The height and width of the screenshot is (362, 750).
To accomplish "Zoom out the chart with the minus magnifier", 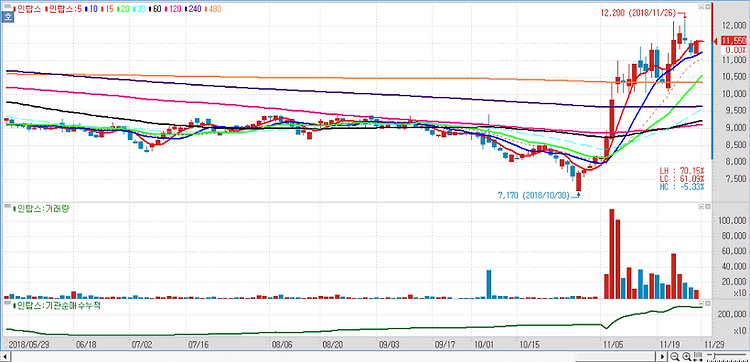I will [674, 357].
